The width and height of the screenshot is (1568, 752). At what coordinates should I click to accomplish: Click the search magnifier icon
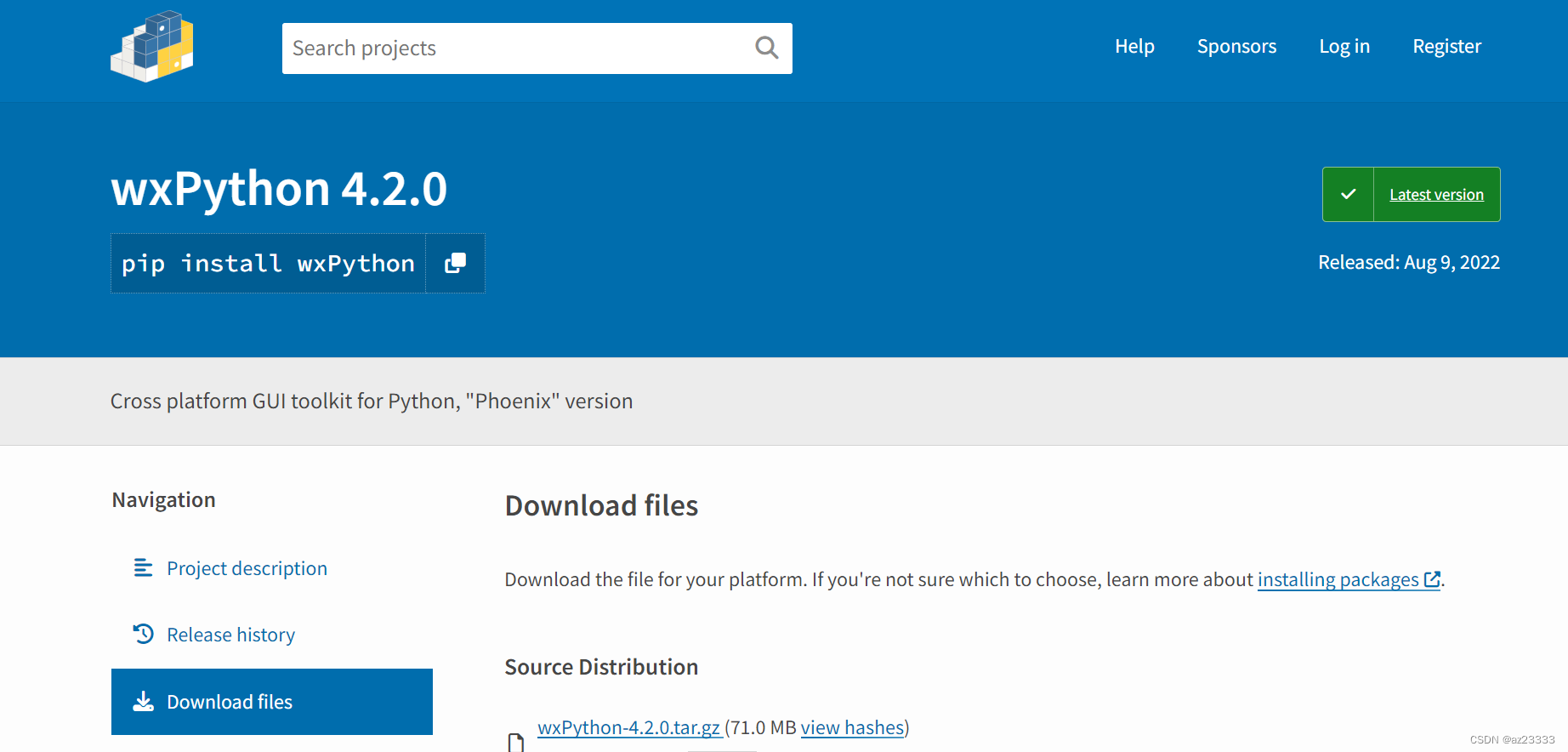point(767,48)
